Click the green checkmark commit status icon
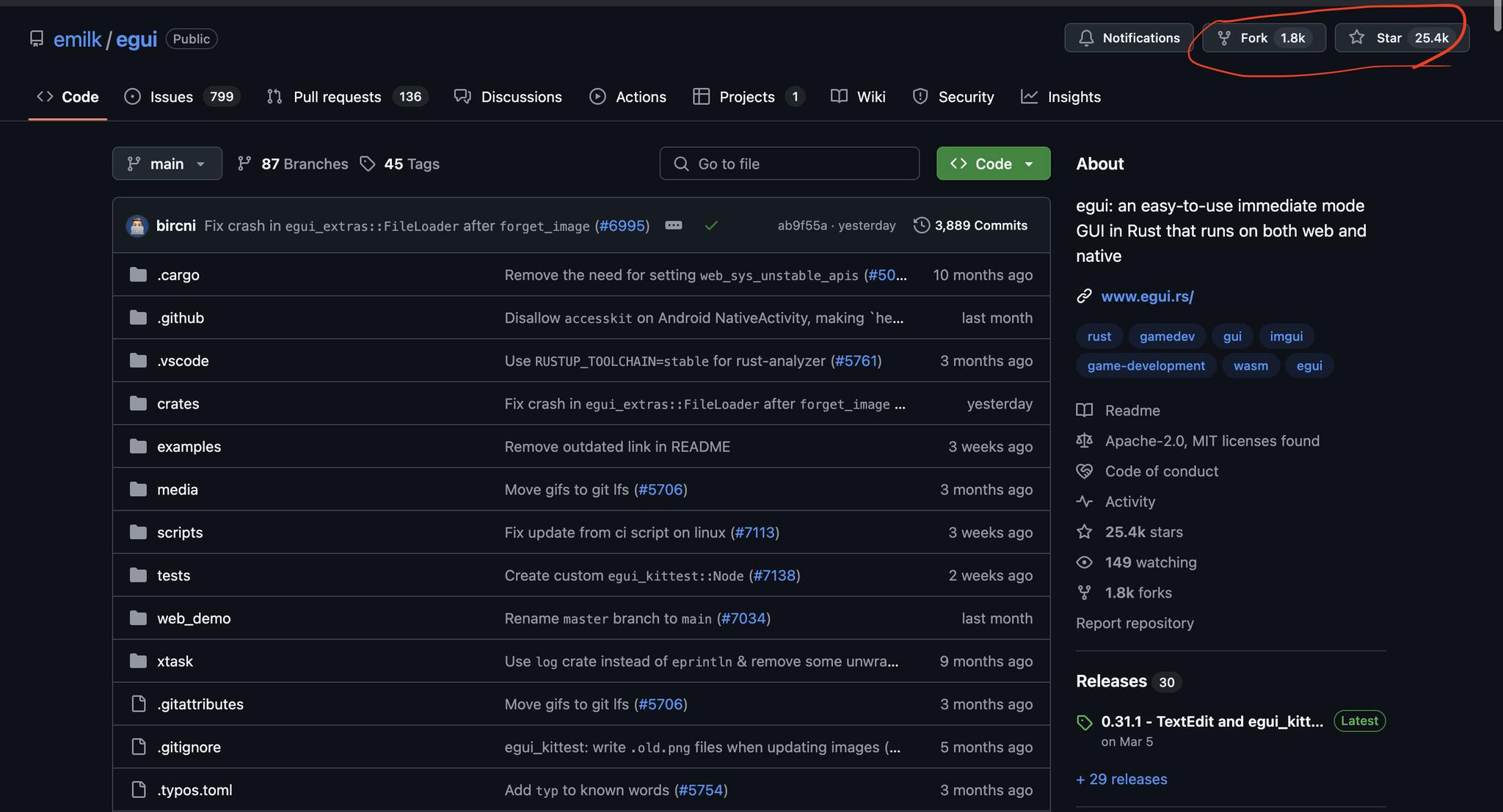1503x812 pixels. coord(711,226)
